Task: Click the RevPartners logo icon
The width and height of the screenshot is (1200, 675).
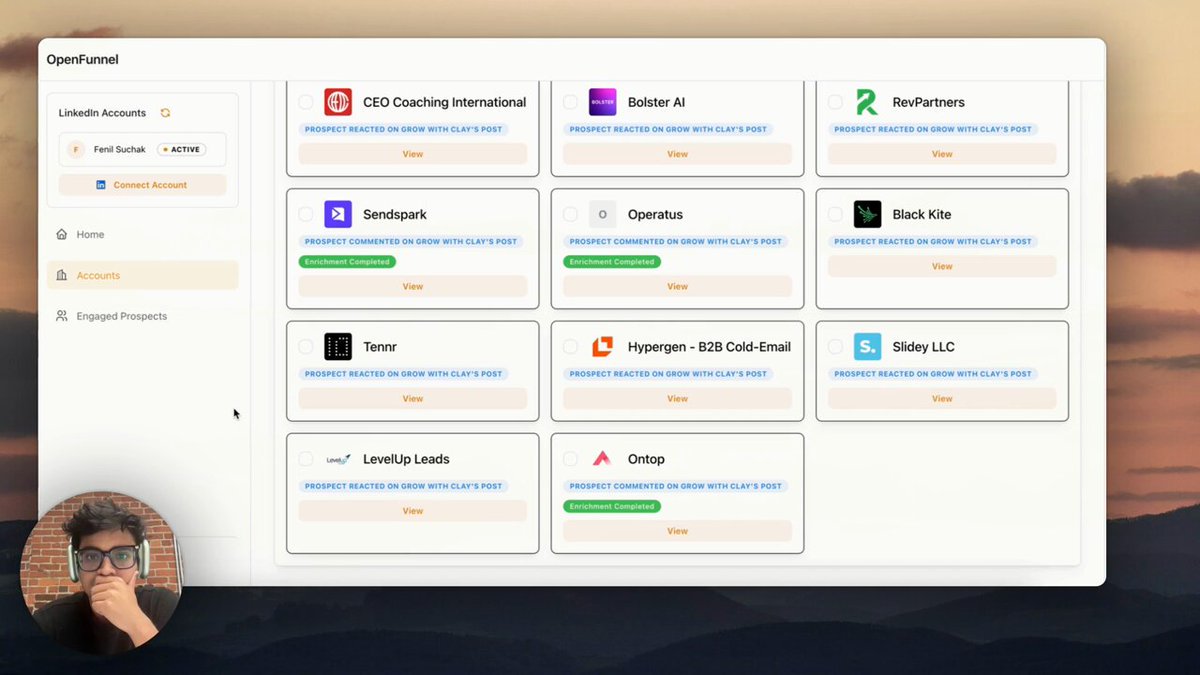Action: [x=867, y=102]
